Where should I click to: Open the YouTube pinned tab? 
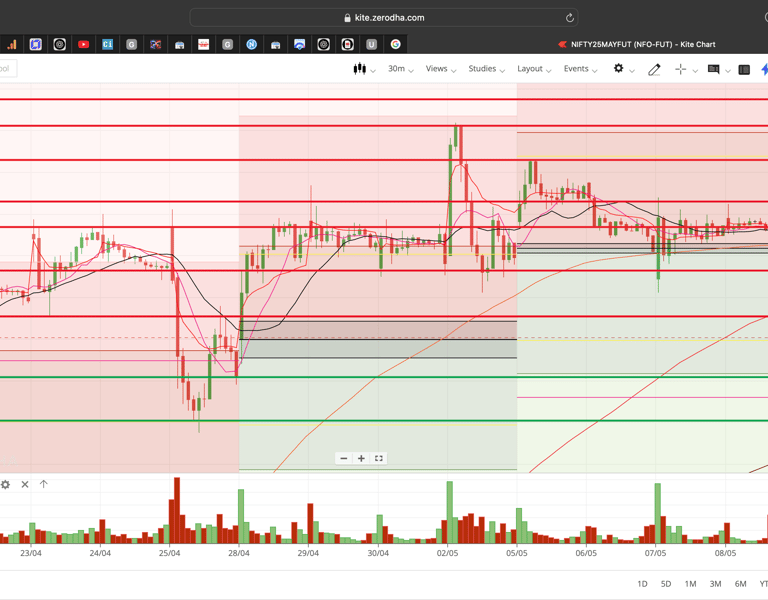[83, 45]
